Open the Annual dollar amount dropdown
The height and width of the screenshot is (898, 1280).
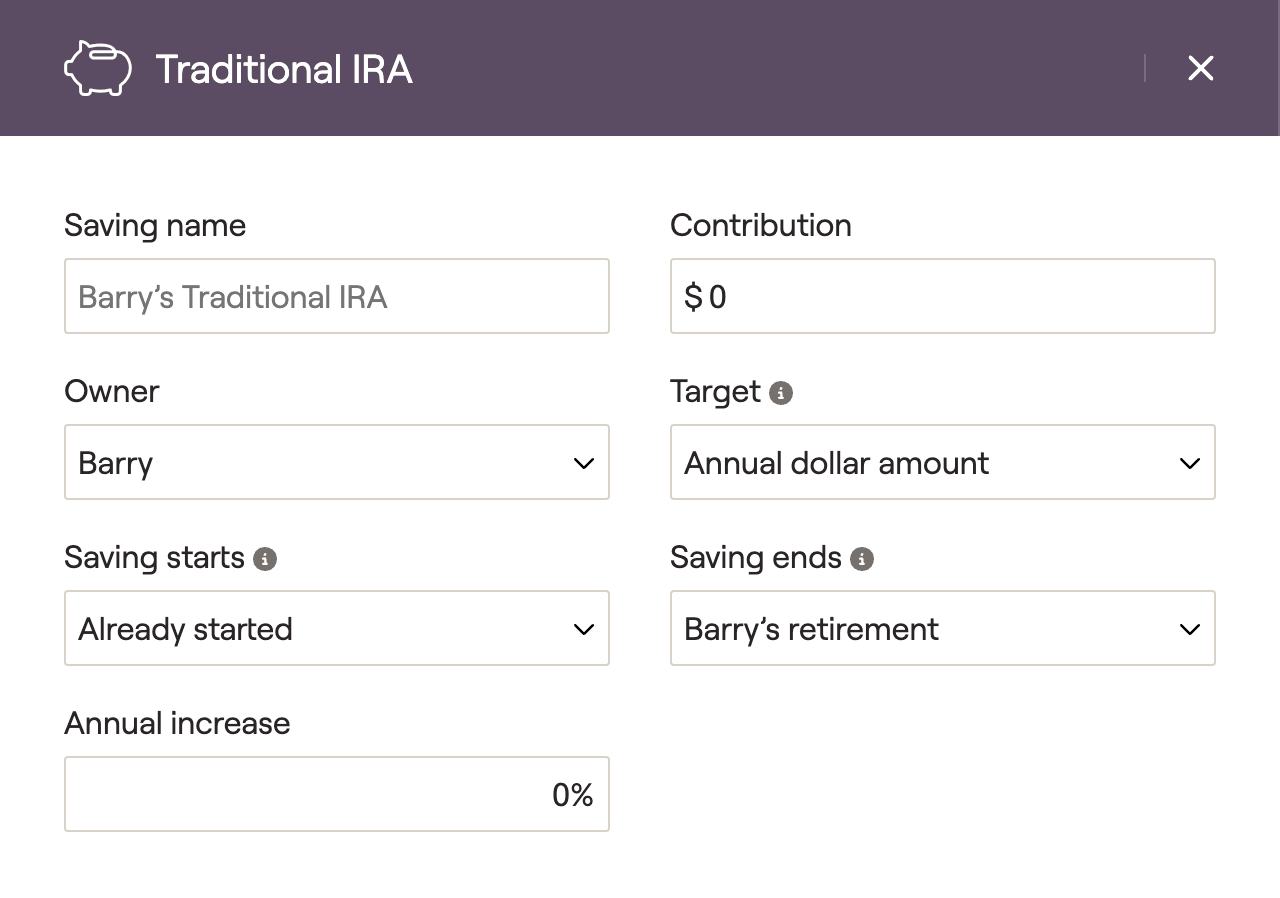coord(943,462)
